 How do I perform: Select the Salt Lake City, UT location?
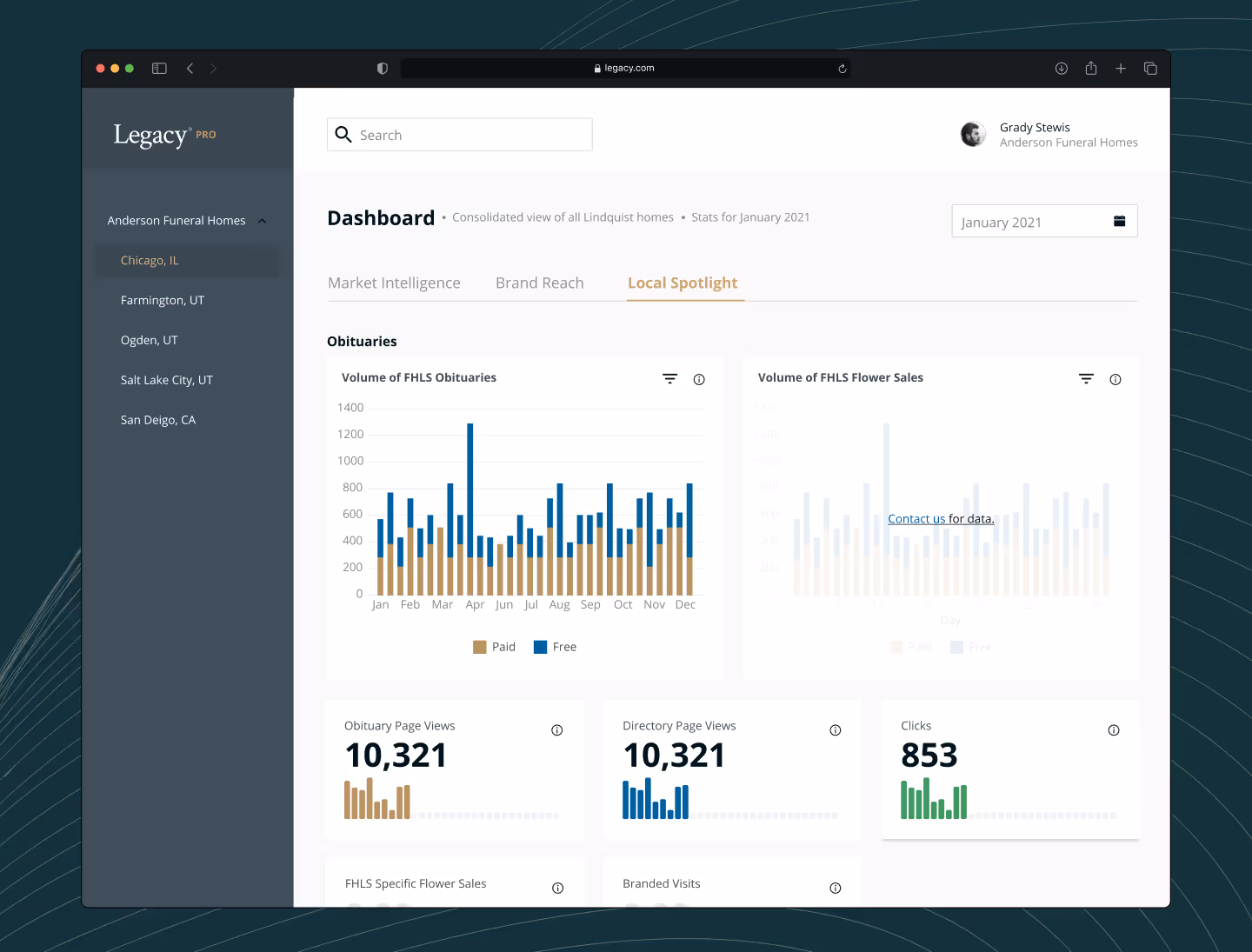(x=166, y=380)
